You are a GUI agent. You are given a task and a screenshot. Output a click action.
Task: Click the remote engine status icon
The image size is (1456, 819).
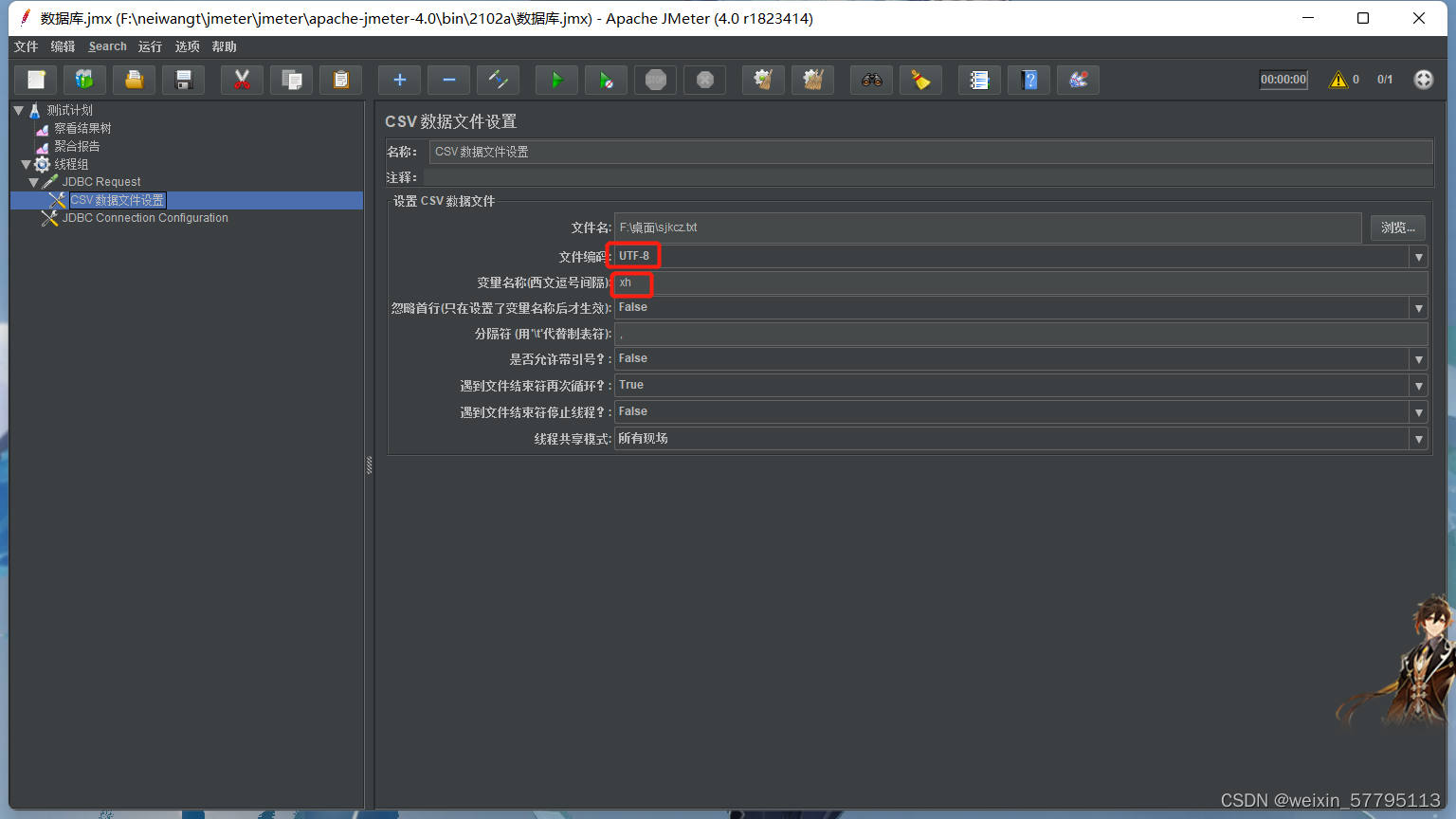pos(1423,80)
